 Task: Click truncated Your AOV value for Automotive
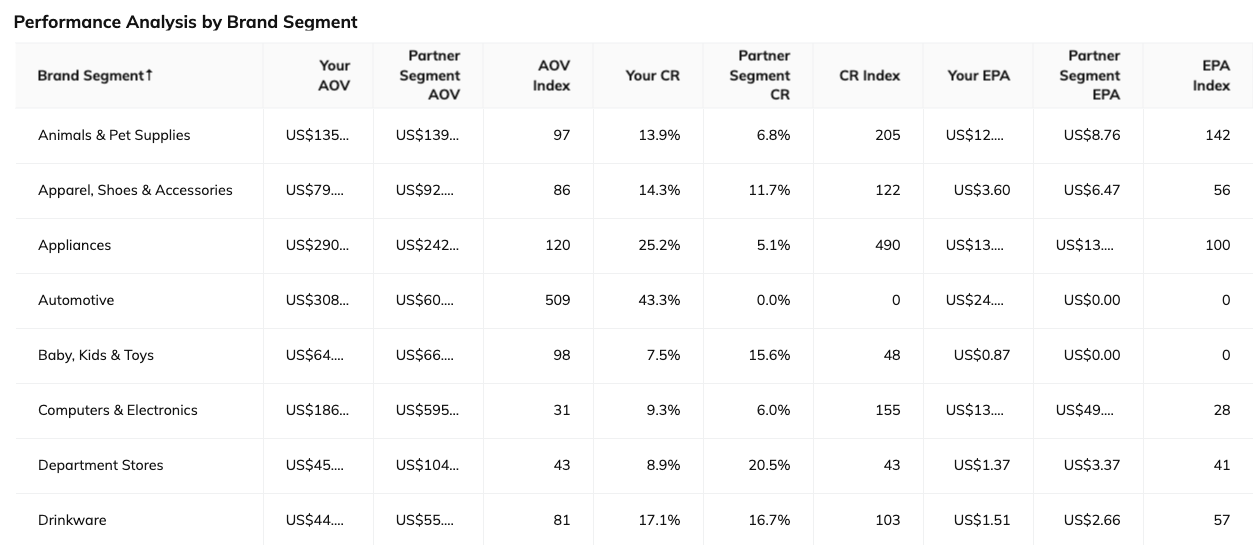[x=317, y=300]
